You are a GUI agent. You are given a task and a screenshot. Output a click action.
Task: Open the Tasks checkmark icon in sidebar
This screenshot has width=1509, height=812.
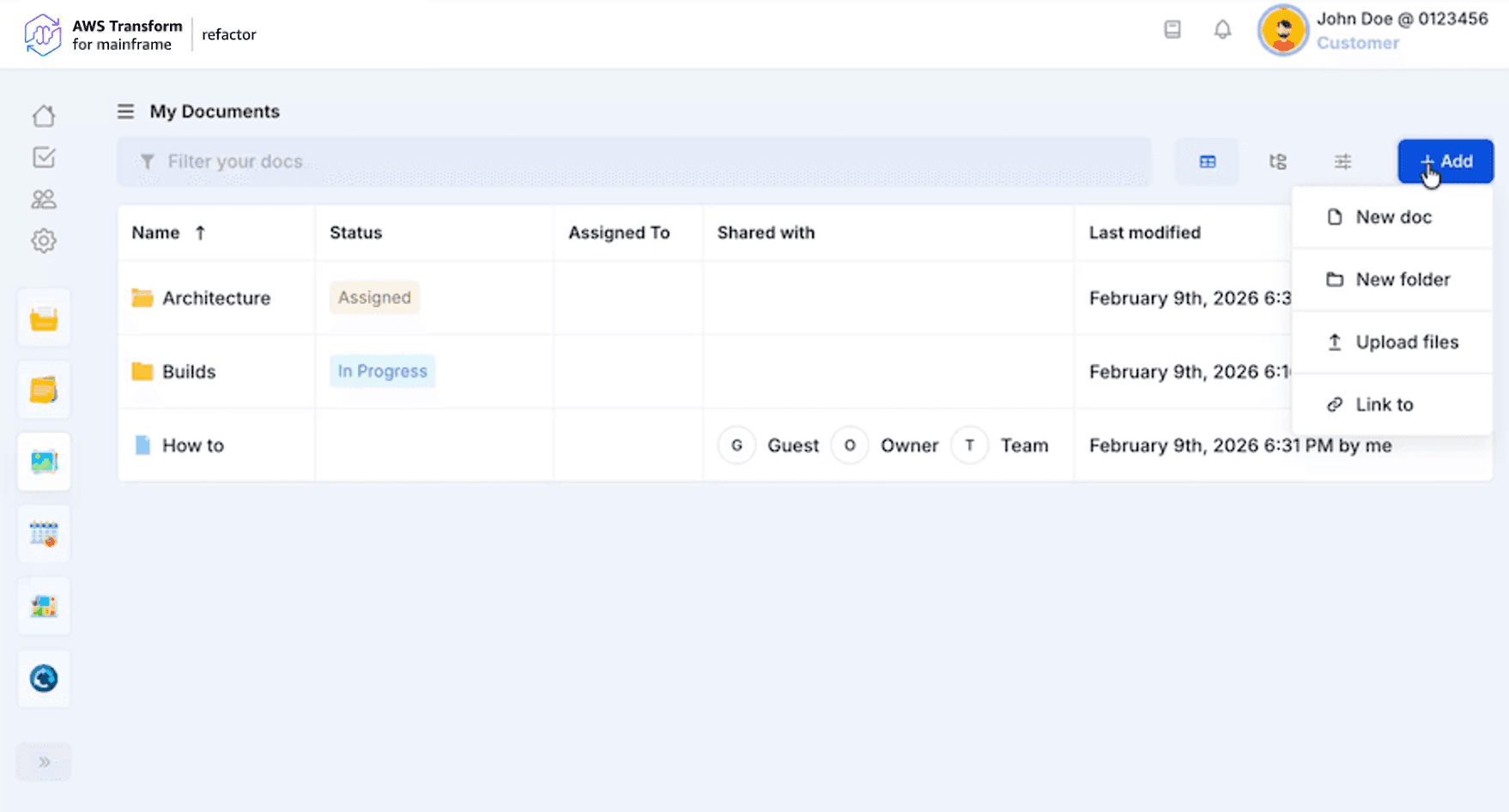pos(44,157)
